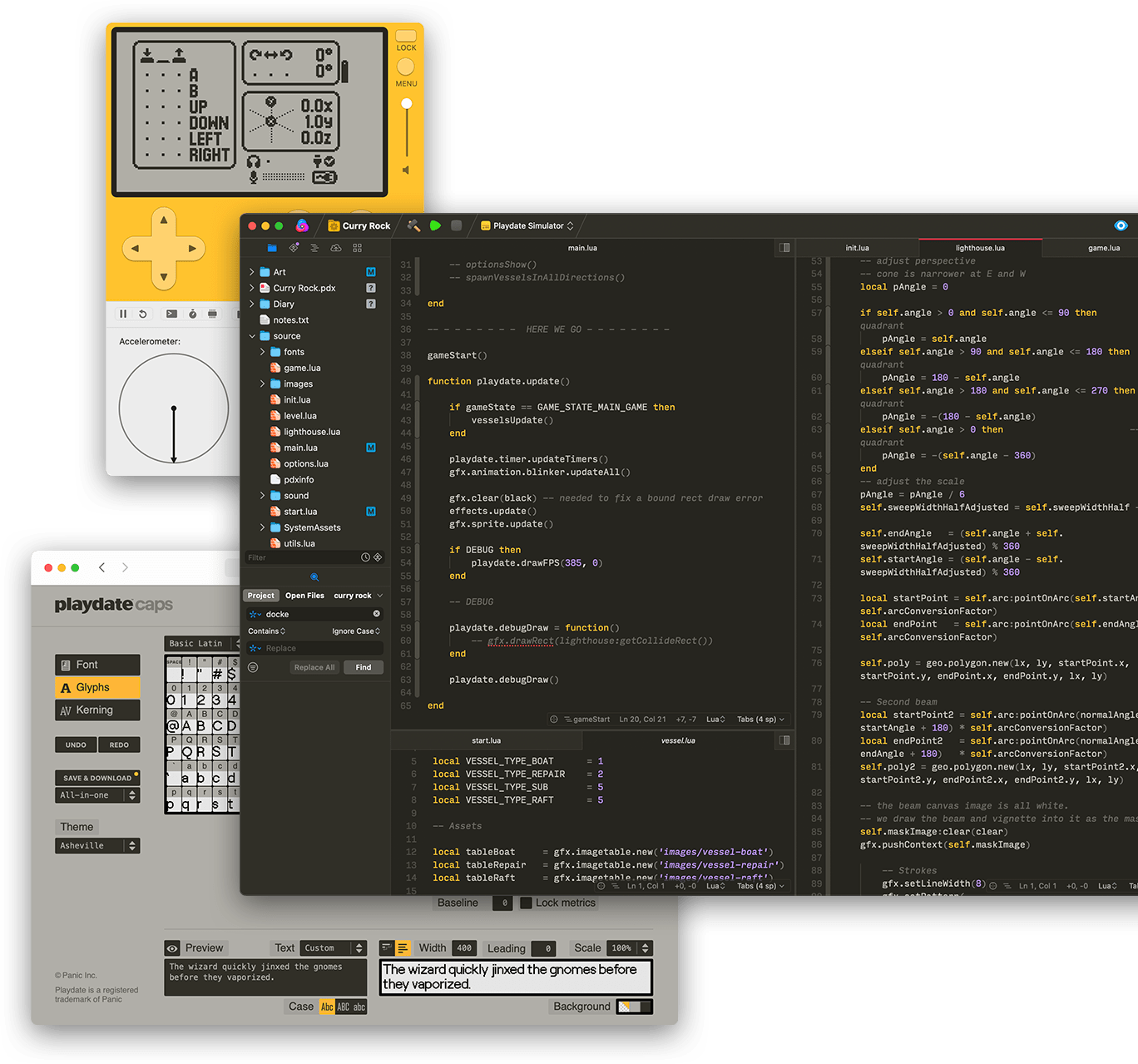Click the simulator D-pad down arrow
Image resolution: width=1138 pixels, height=1064 pixels.
point(164,277)
